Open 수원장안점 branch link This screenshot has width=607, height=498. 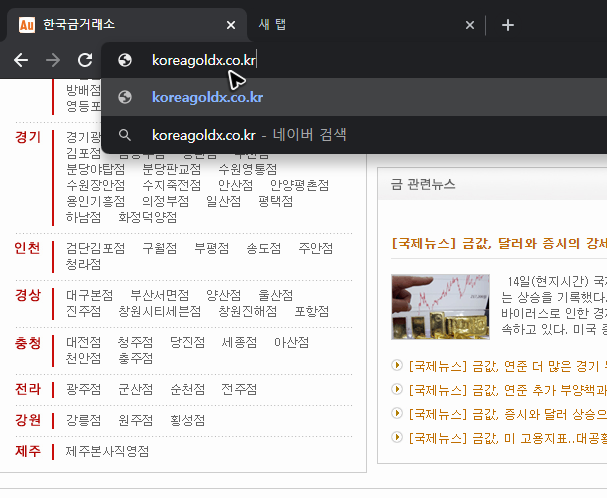pyautogui.click(x=96, y=185)
